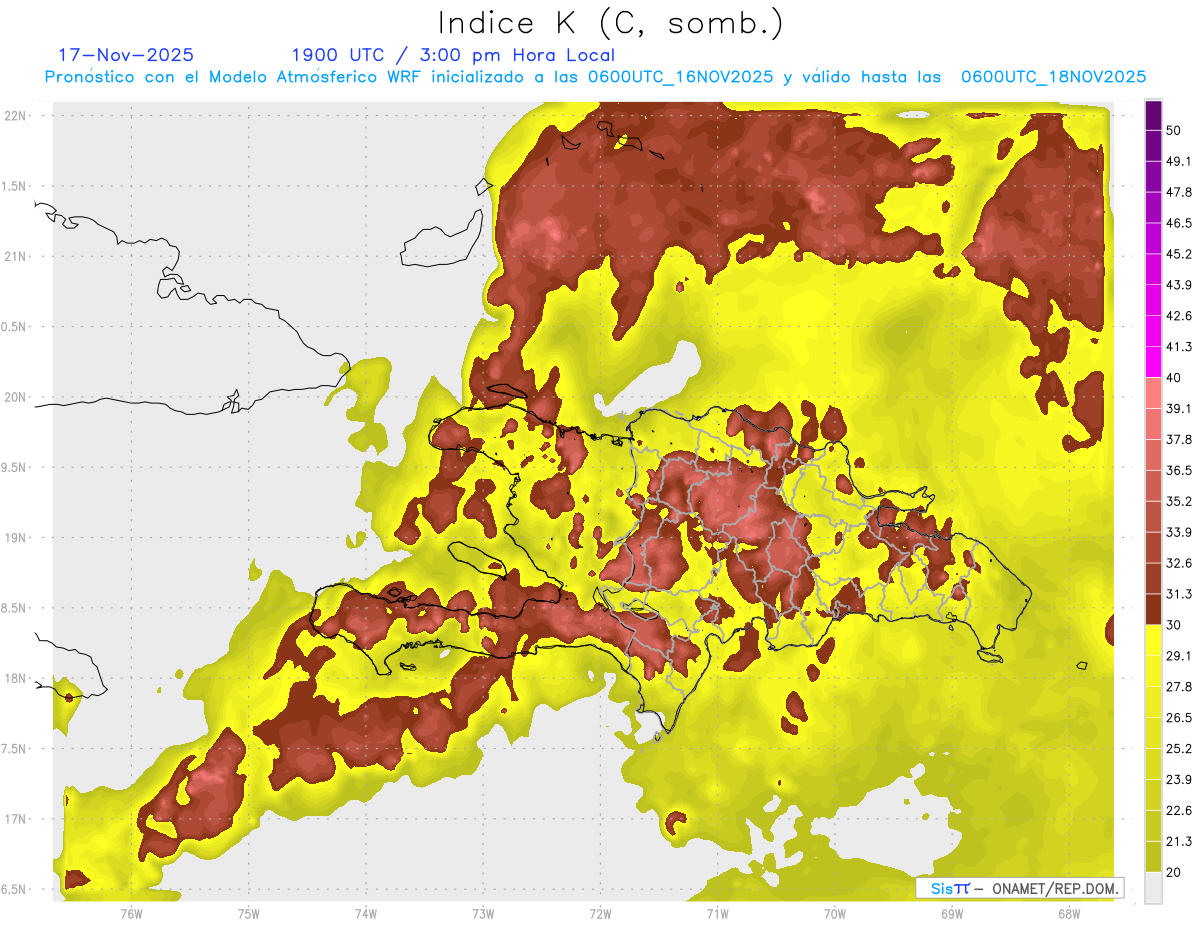Image resolution: width=1200 pixels, height=927 pixels.
Task: Click legend value '33.9'
Action: tap(1179, 532)
